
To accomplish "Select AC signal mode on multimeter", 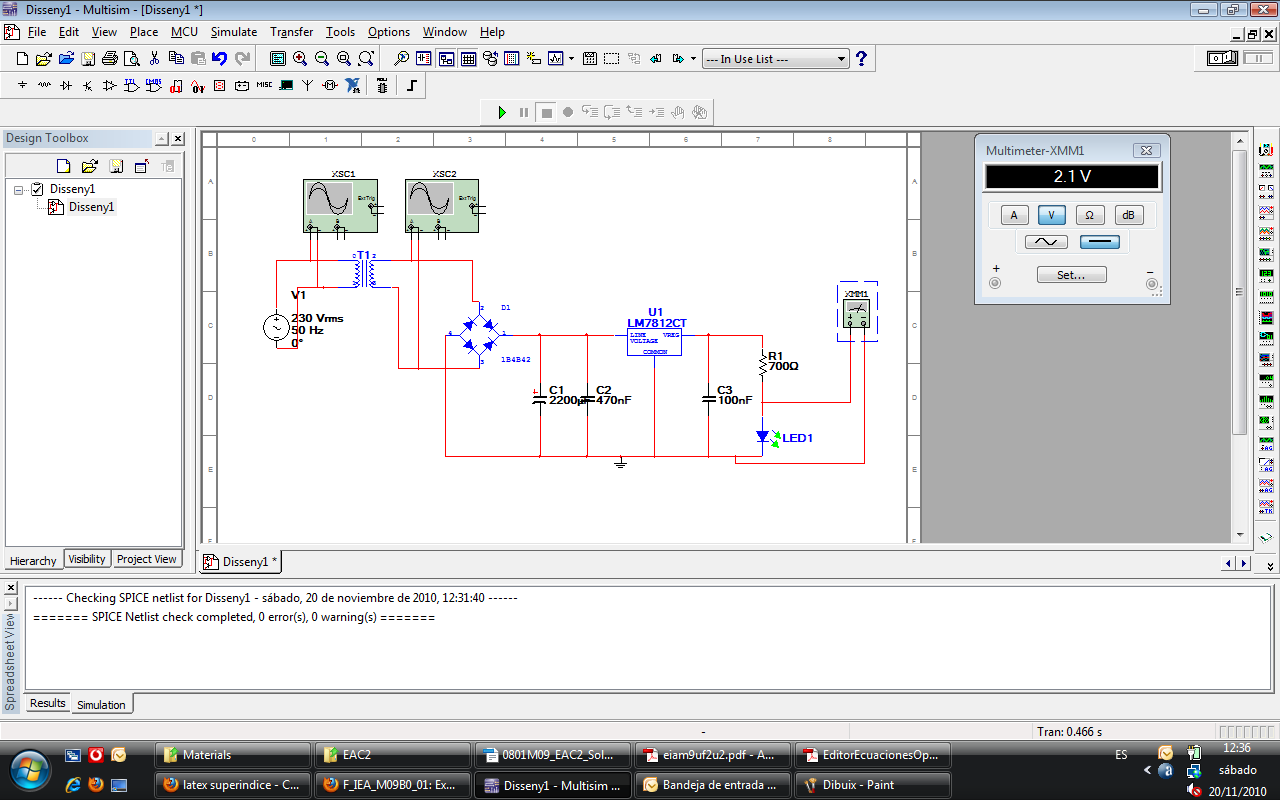I will click(1046, 242).
